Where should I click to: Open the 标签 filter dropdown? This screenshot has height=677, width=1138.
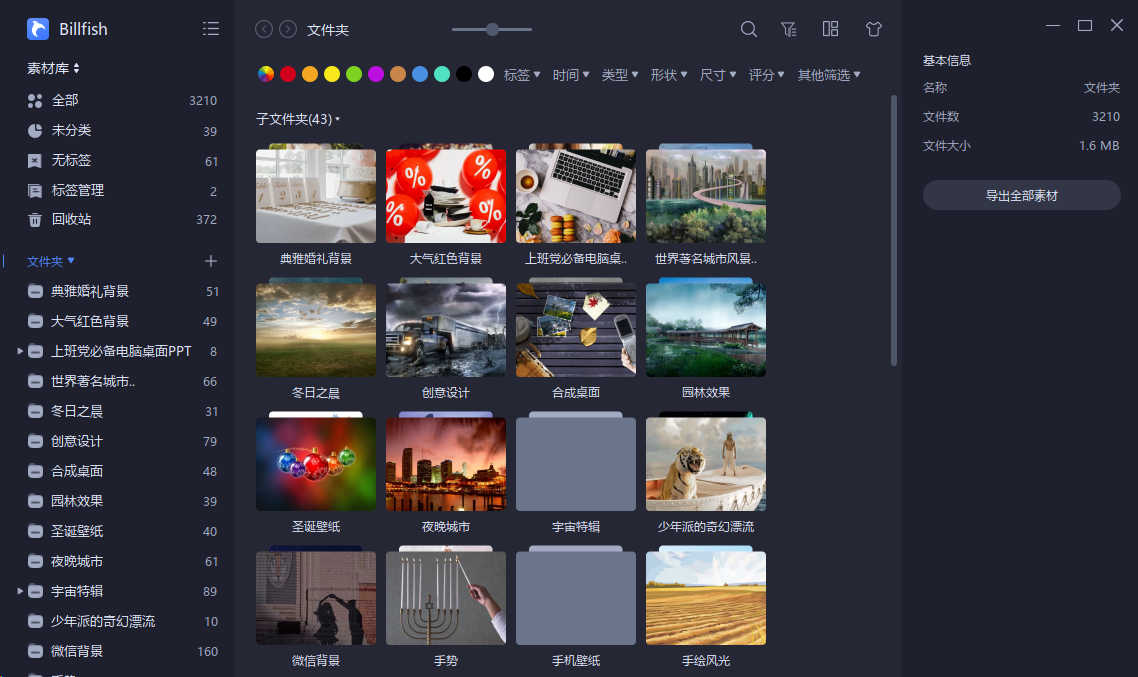click(x=522, y=75)
